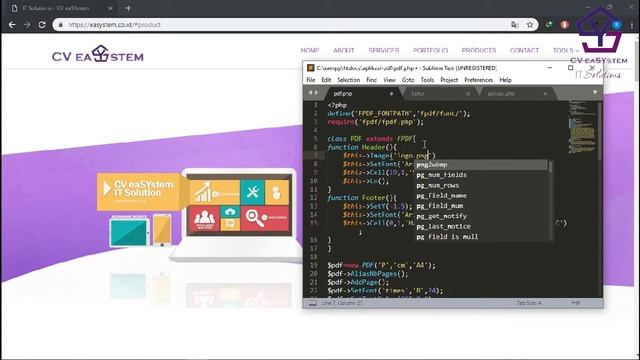Select pg_field_name autocomplete suggestion
Screen dimensions: 640x360
481,196
